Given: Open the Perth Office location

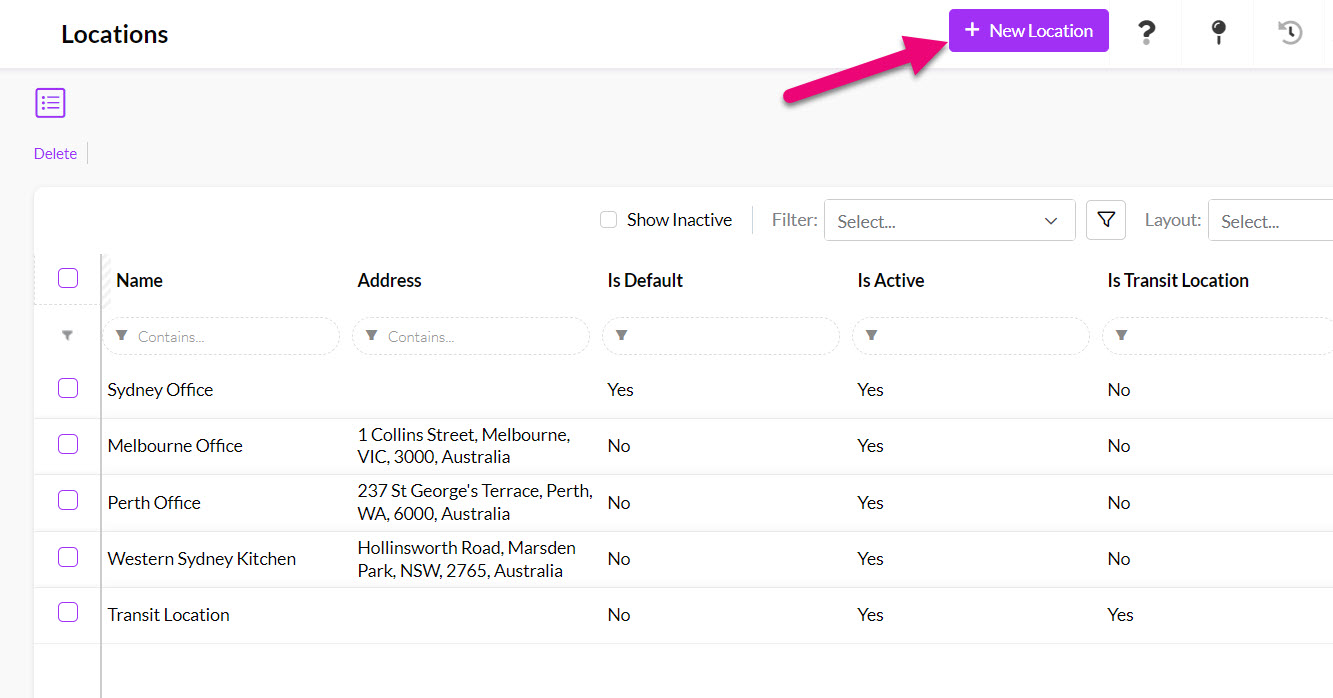Looking at the screenshot, I should coord(154,503).
